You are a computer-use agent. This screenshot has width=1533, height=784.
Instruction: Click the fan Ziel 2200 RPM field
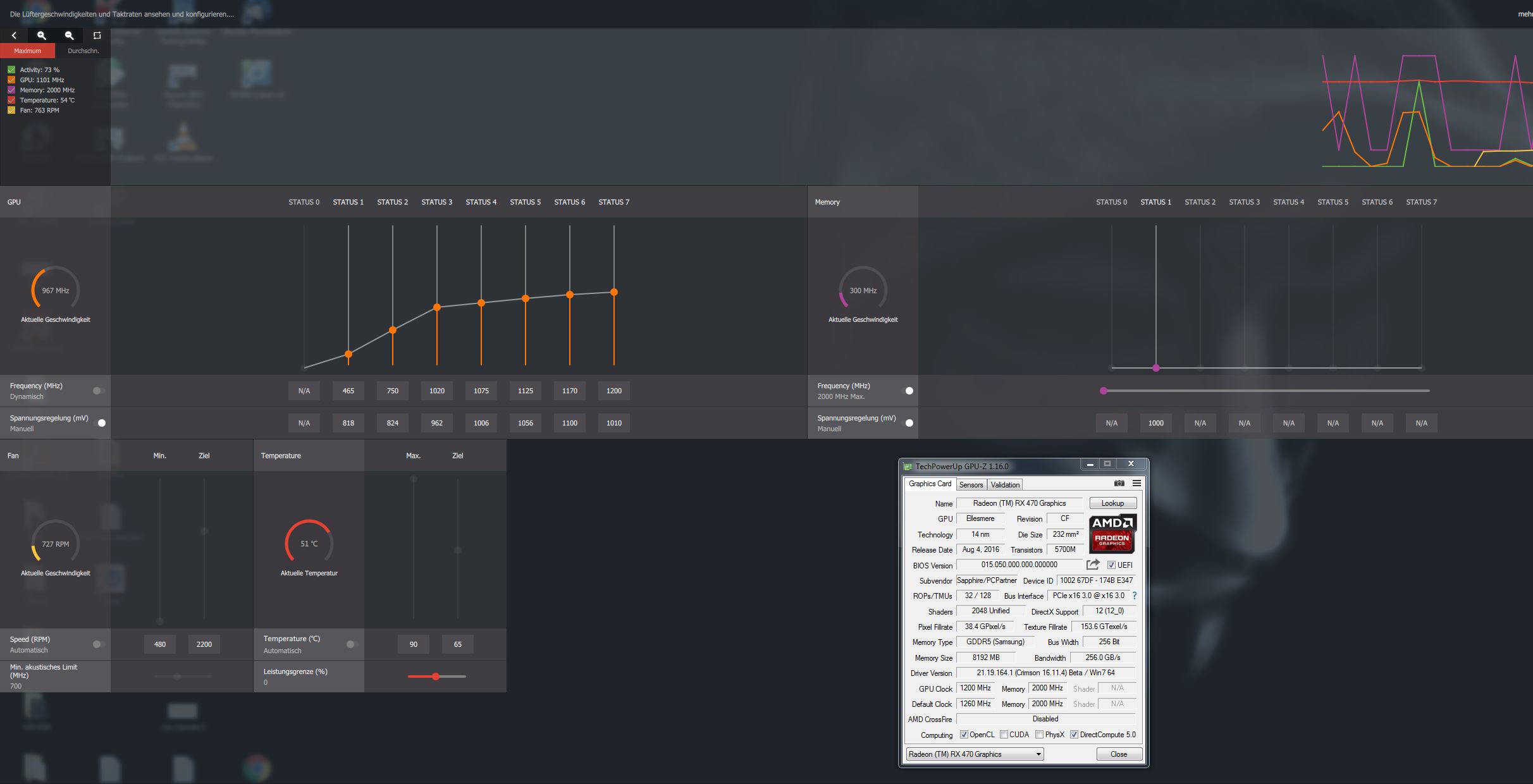(204, 644)
